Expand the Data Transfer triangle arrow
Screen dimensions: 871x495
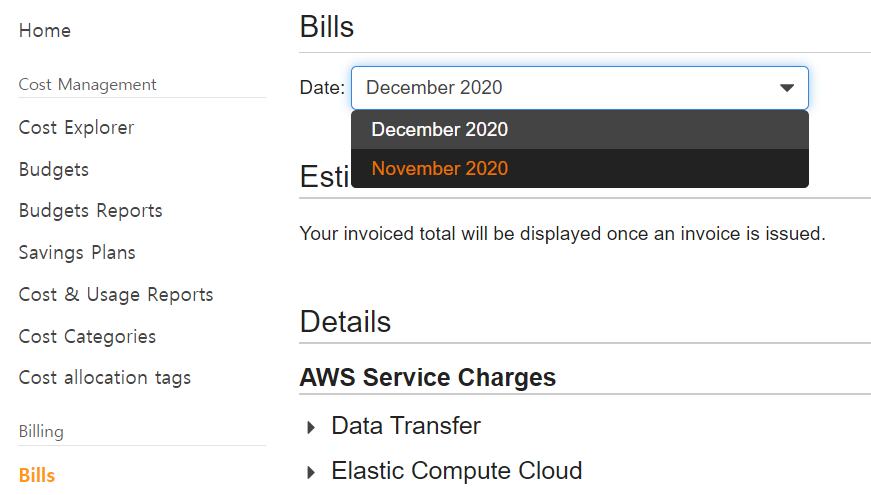coord(312,427)
